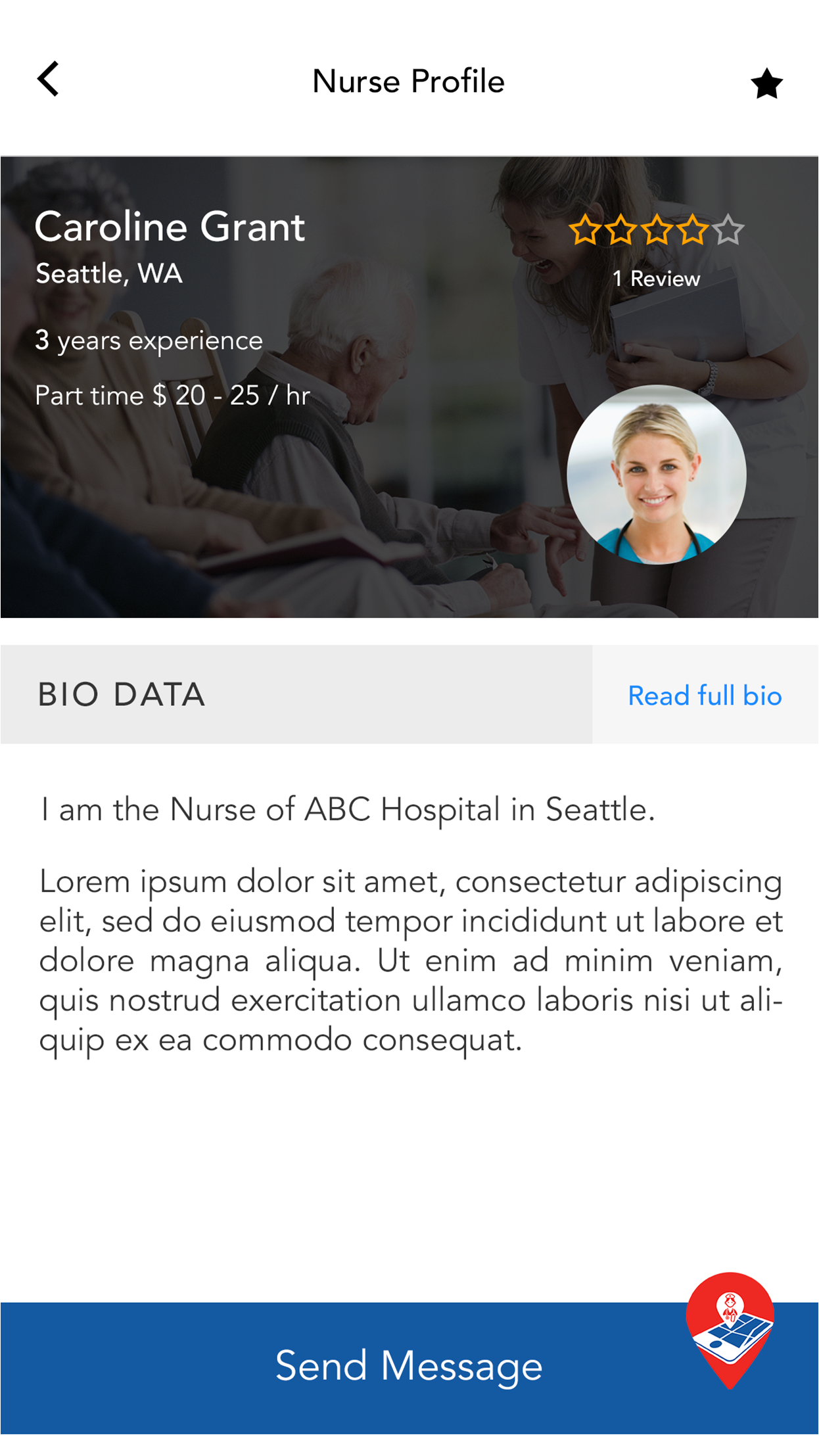
Task: Click the ABC Hospital bio sentence
Action: tap(348, 809)
